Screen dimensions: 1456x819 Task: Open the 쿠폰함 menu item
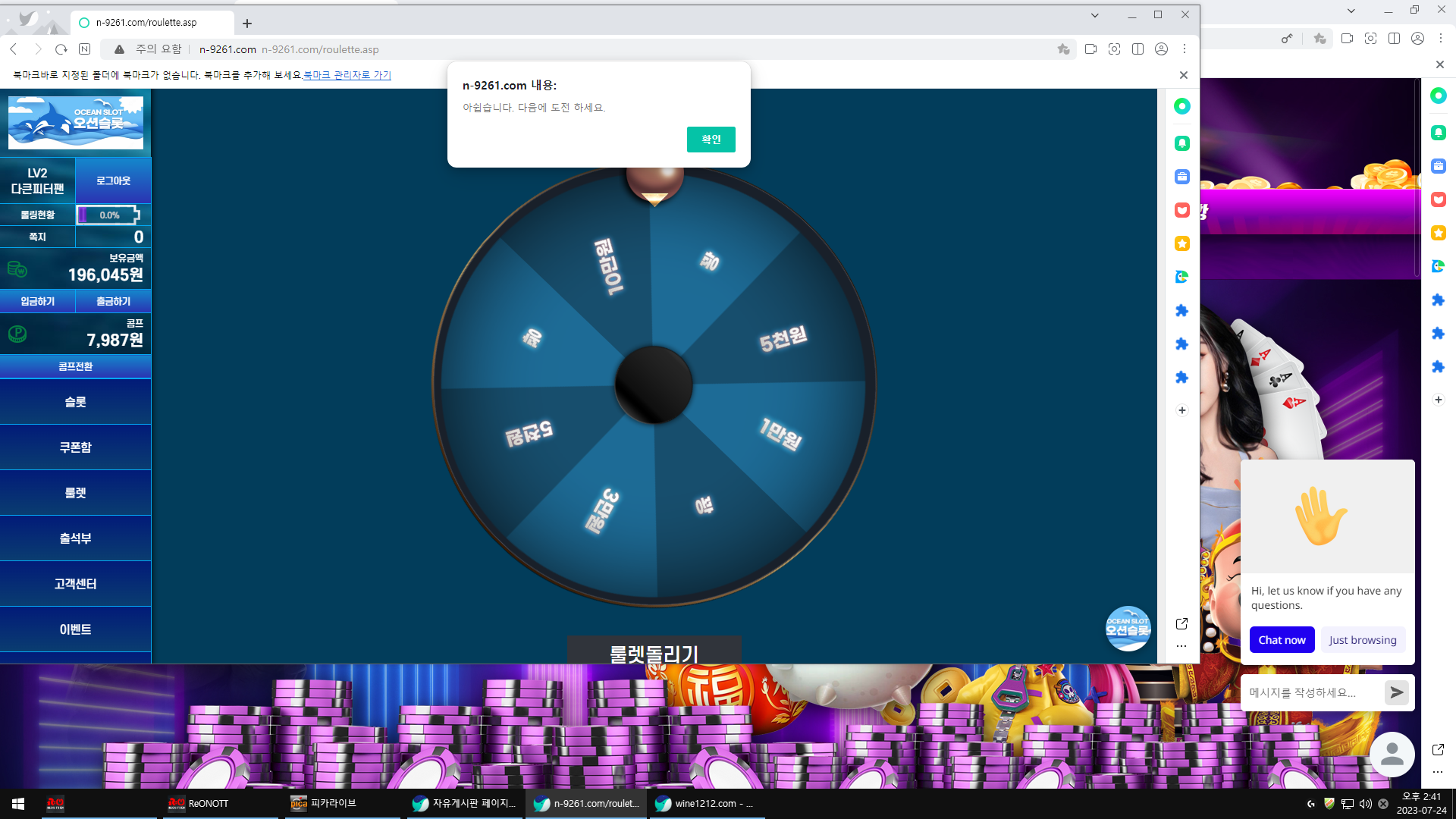(x=75, y=447)
